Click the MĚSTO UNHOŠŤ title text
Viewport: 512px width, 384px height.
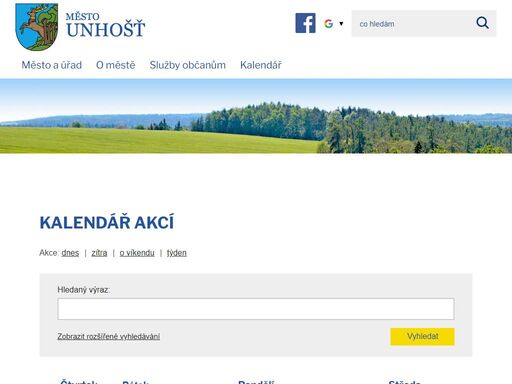click(x=106, y=25)
